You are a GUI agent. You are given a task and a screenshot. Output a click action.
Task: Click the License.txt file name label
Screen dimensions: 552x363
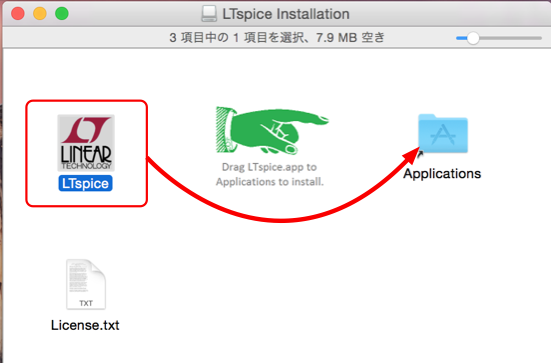pyautogui.click(x=85, y=325)
